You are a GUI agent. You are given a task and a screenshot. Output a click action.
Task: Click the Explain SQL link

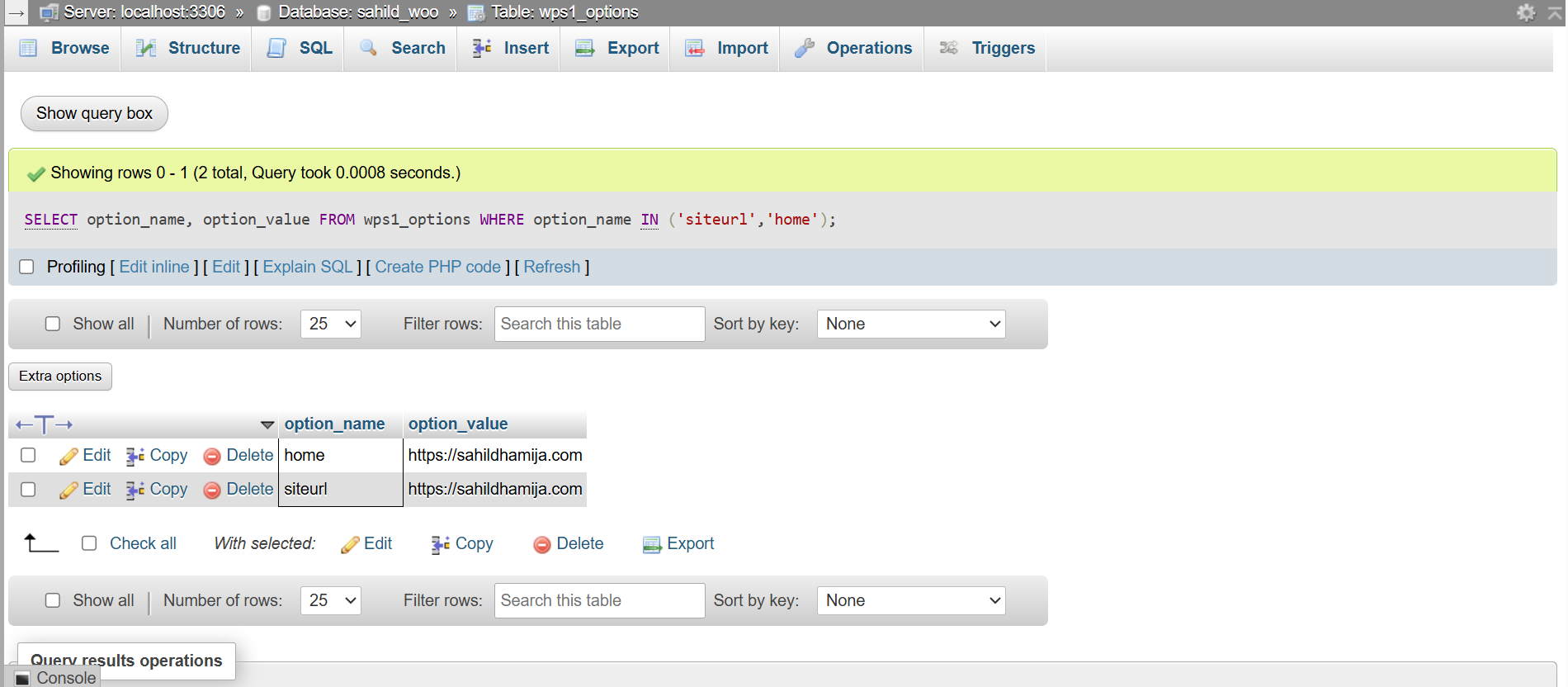click(307, 267)
